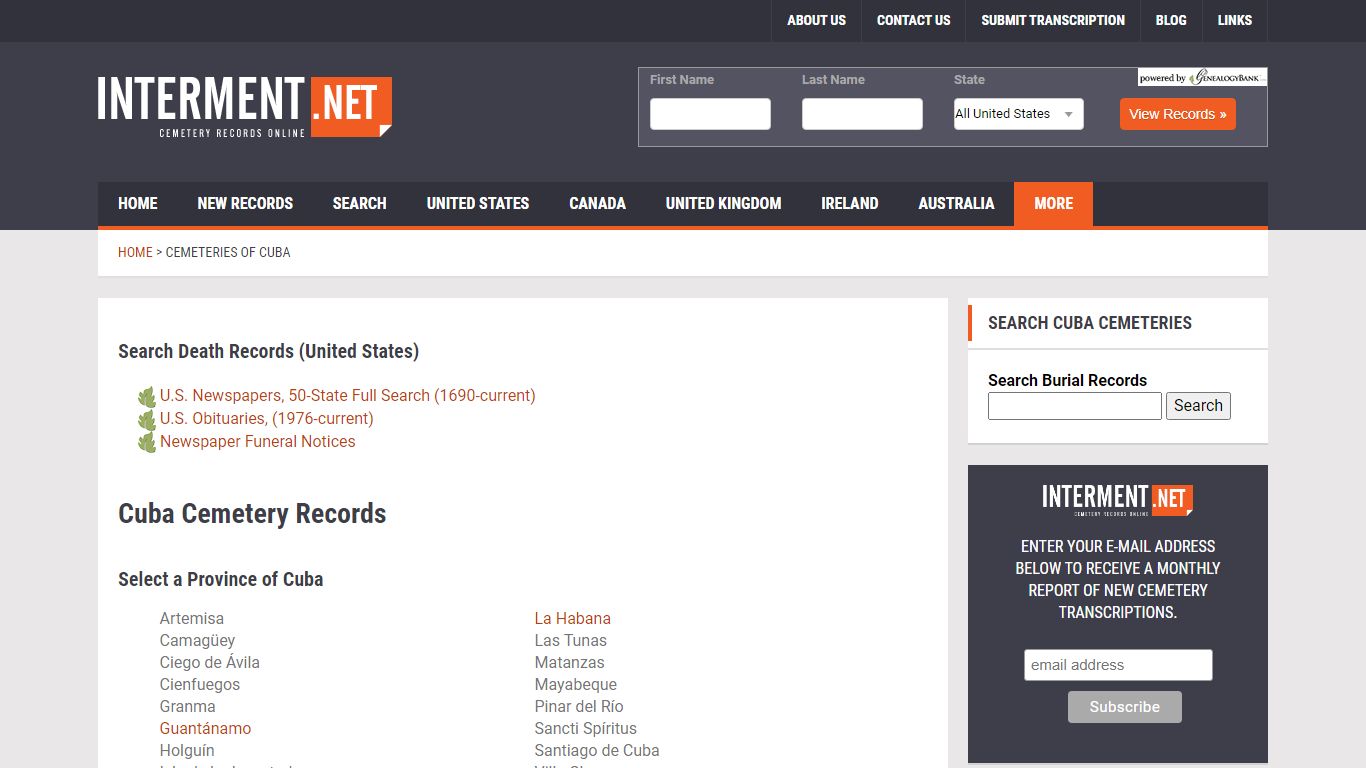The height and width of the screenshot is (768, 1366).
Task: Focus the email address field
Action: tap(1118, 665)
